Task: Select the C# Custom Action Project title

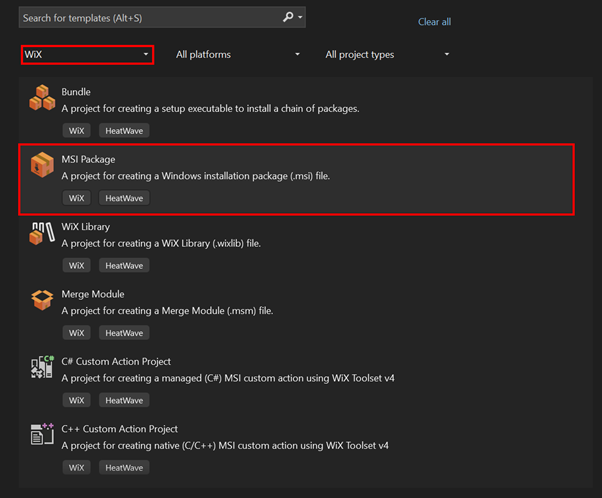Action: tap(116, 362)
